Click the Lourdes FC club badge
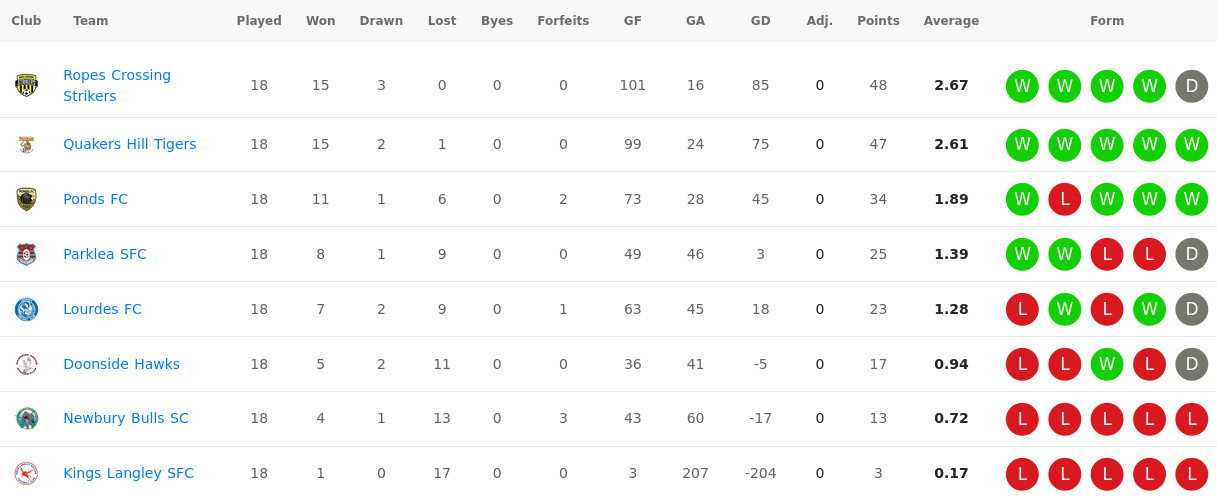 27,309
